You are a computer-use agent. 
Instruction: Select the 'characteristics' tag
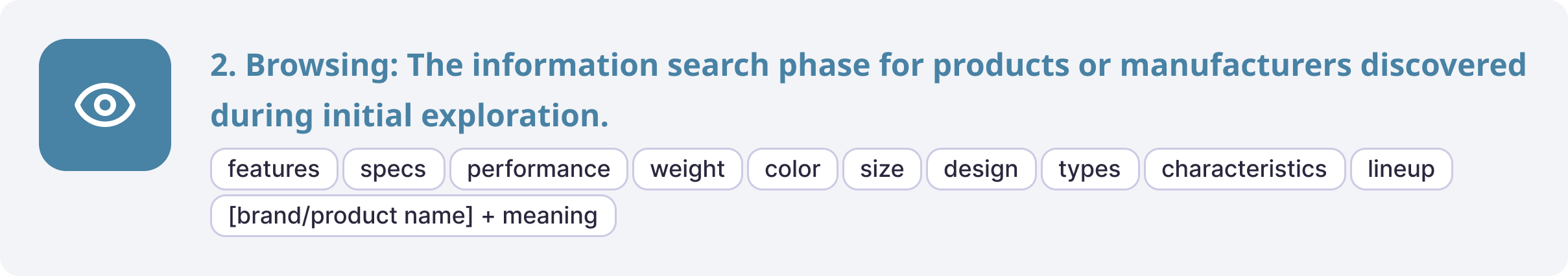(1244, 169)
